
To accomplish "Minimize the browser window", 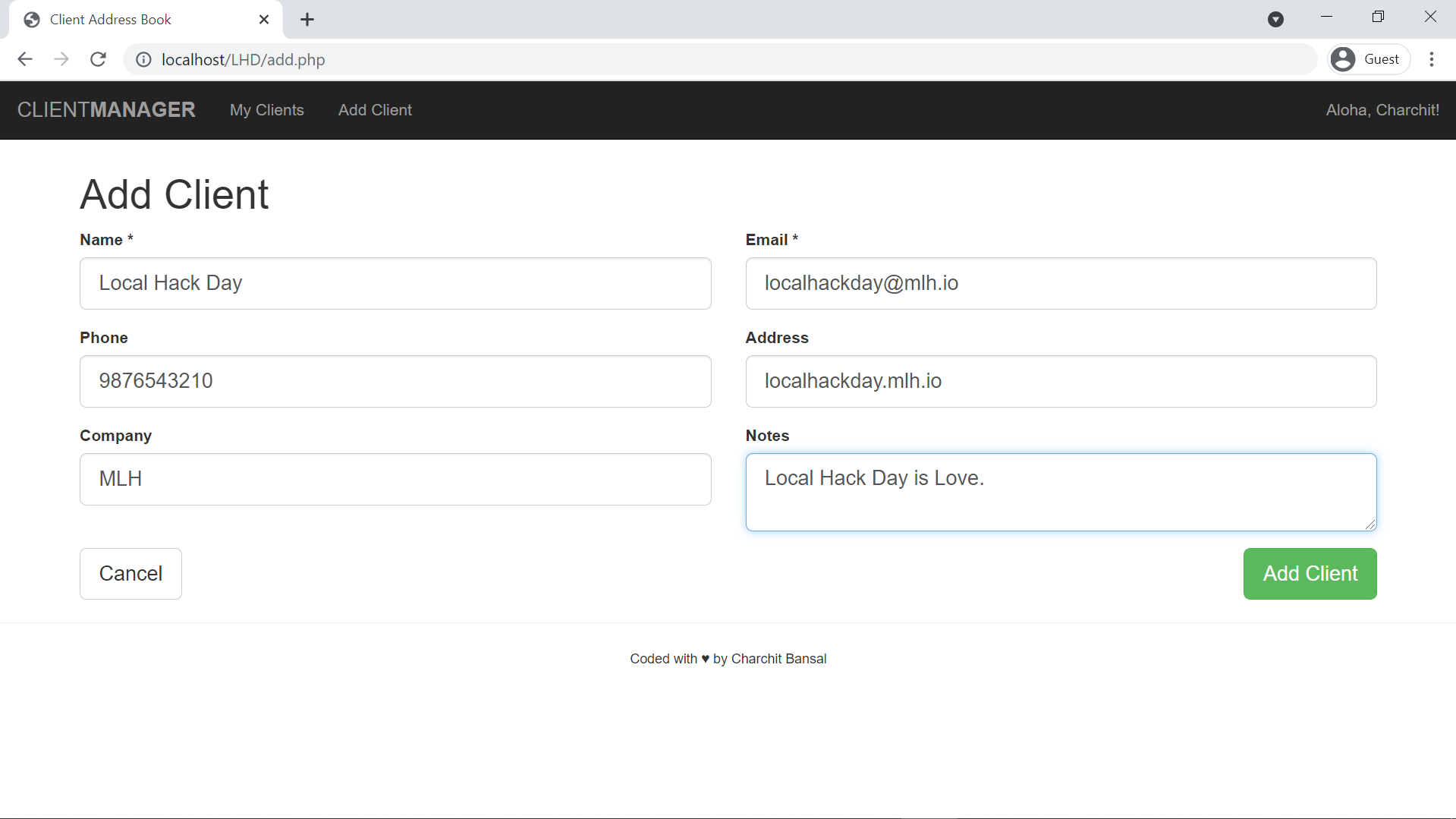I will [1327, 17].
